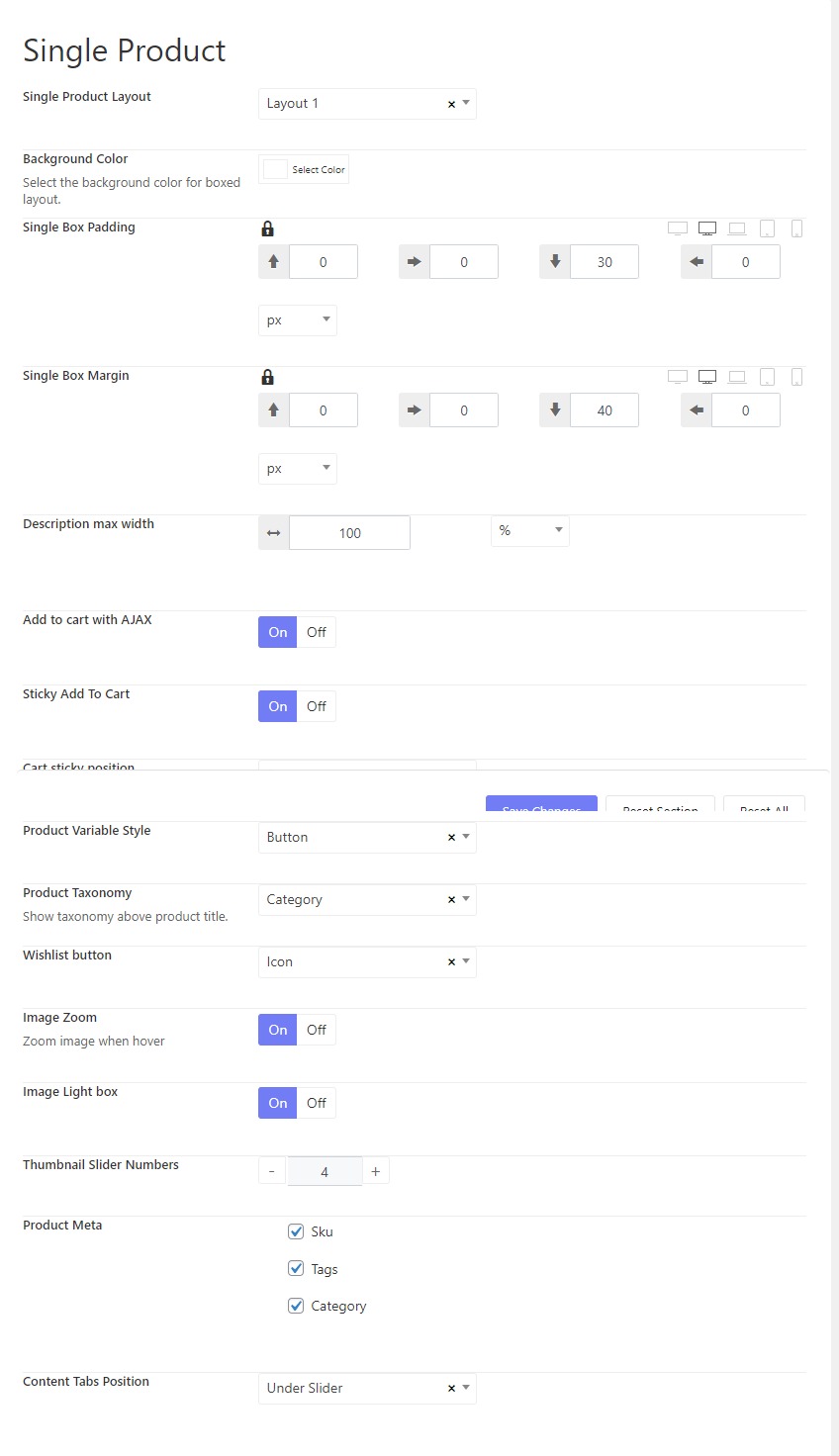The image size is (839, 1456).
Task: Clear the Under Slider selection with its x
Action: tap(451, 1389)
